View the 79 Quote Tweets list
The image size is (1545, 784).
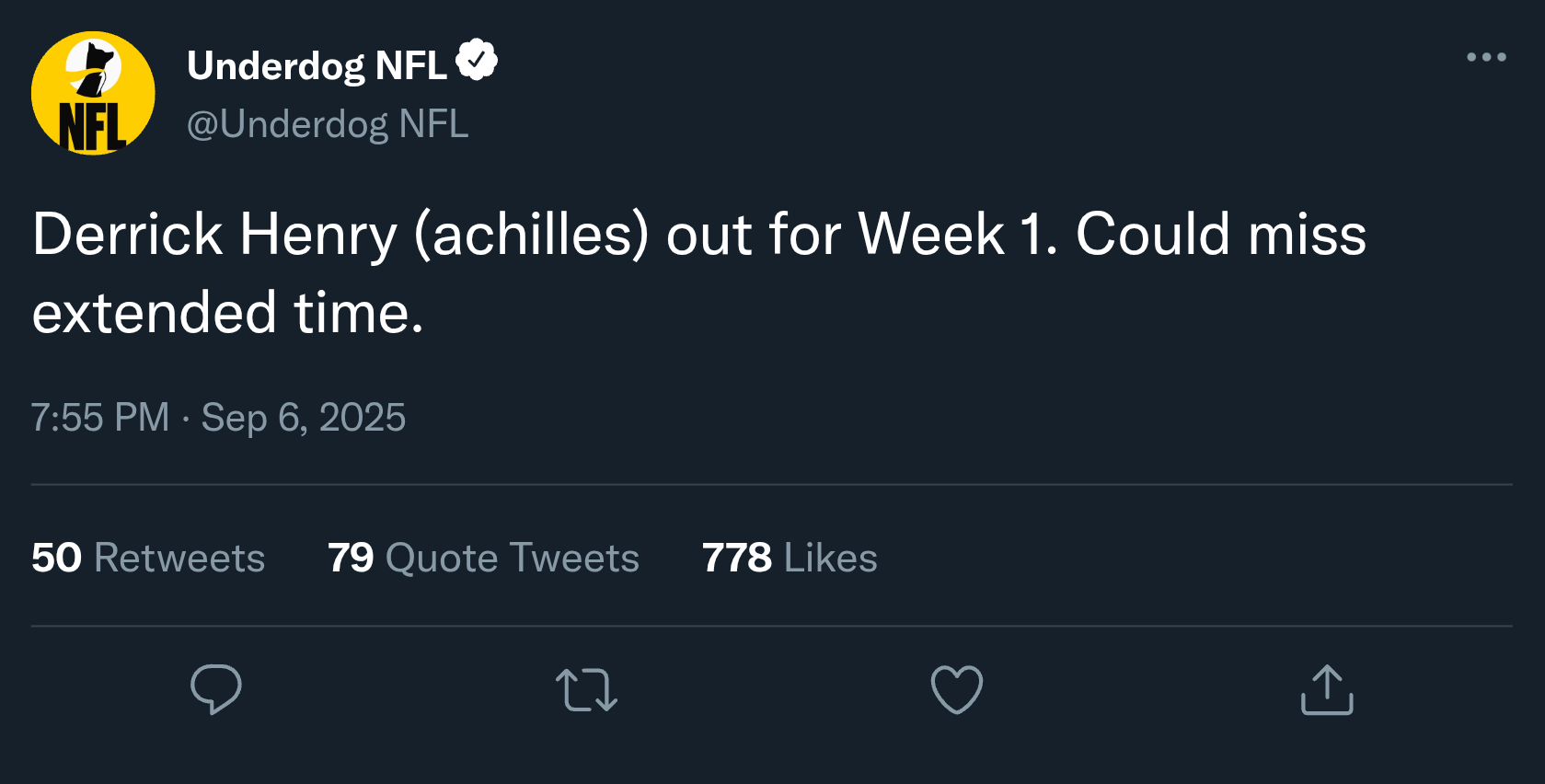pos(483,558)
